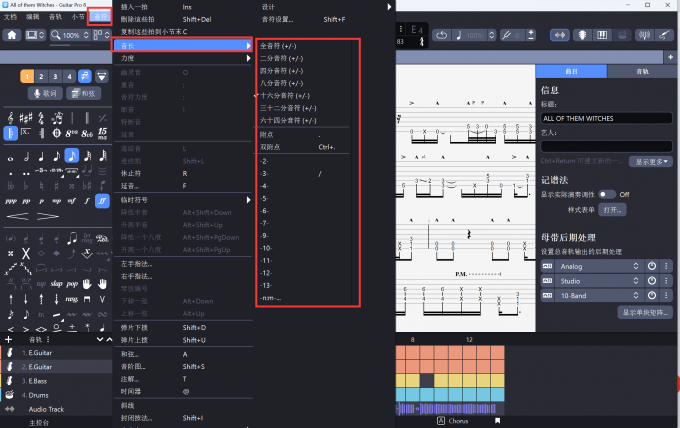Click the multi-voice edit icon next to voice 4
The height and width of the screenshot is (428, 680).
click(85, 76)
